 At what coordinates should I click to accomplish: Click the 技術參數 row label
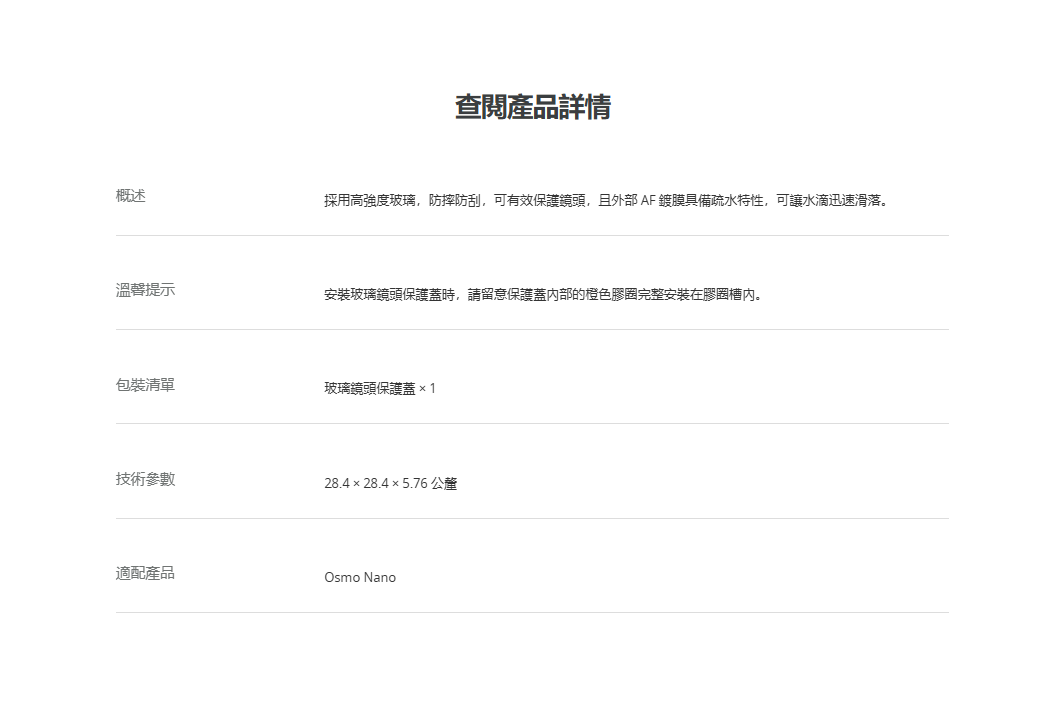[145, 479]
